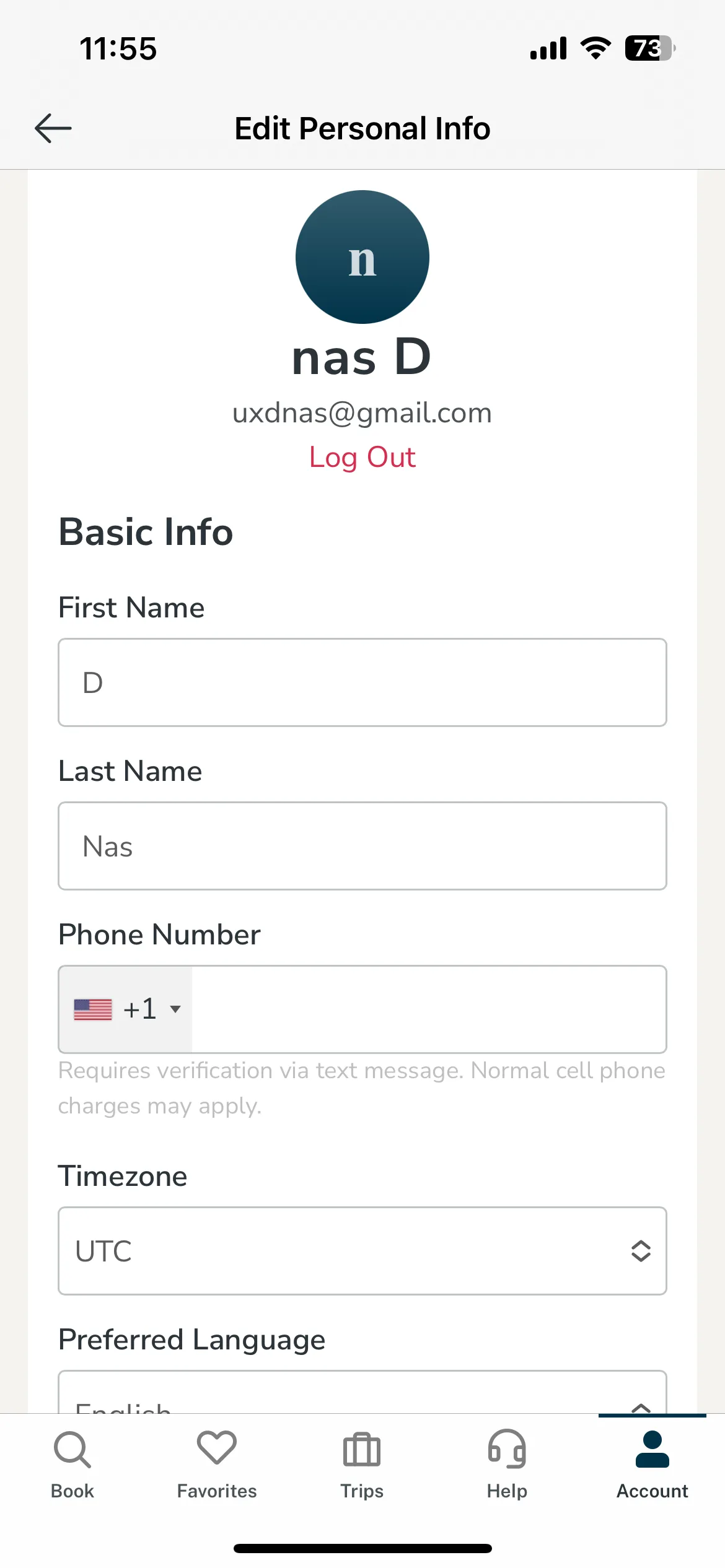Tap the US flag icon
The height and width of the screenshot is (1568, 725).
point(93,1009)
